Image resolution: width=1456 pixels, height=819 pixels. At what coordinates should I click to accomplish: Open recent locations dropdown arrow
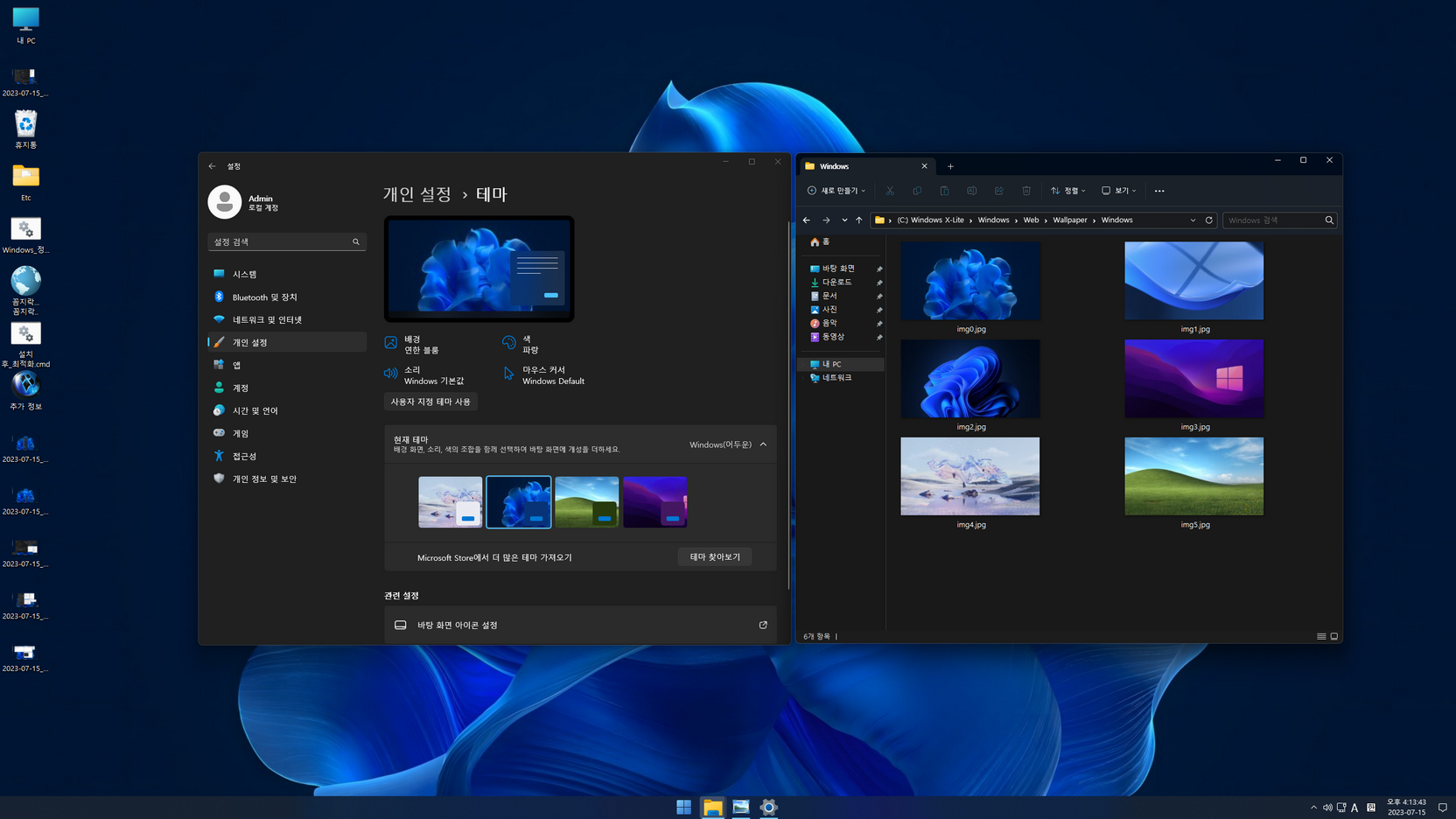[844, 220]
